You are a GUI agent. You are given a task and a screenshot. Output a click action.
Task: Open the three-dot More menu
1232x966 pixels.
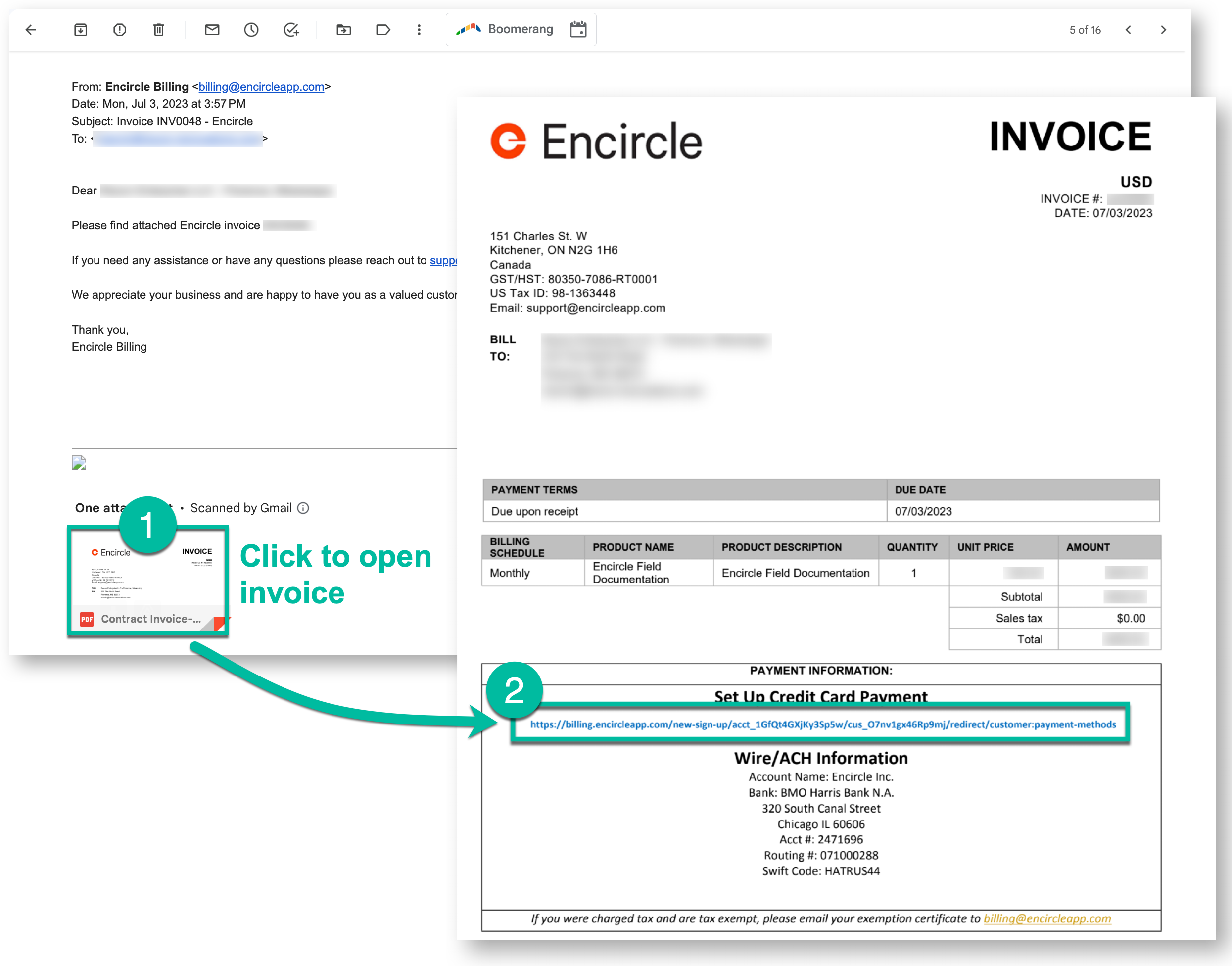click(x=419, y=29)
